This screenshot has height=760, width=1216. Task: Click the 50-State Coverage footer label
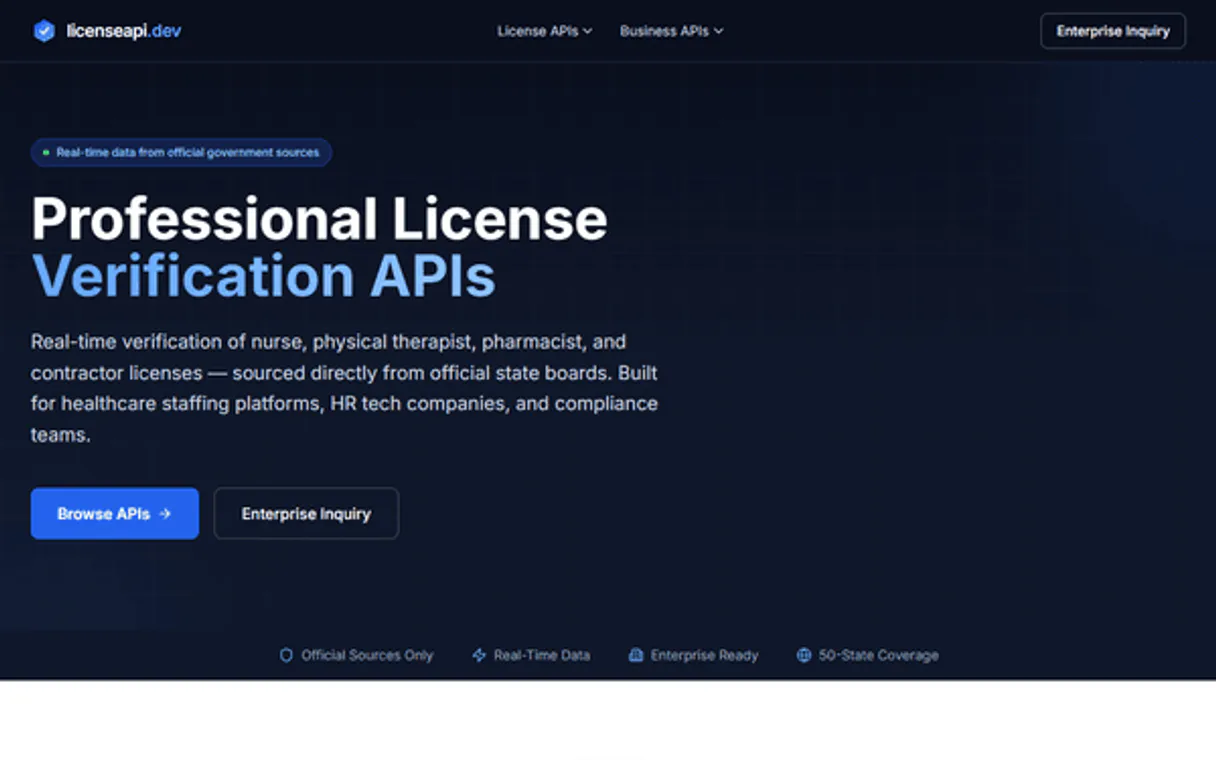click(x=878, y=655)
